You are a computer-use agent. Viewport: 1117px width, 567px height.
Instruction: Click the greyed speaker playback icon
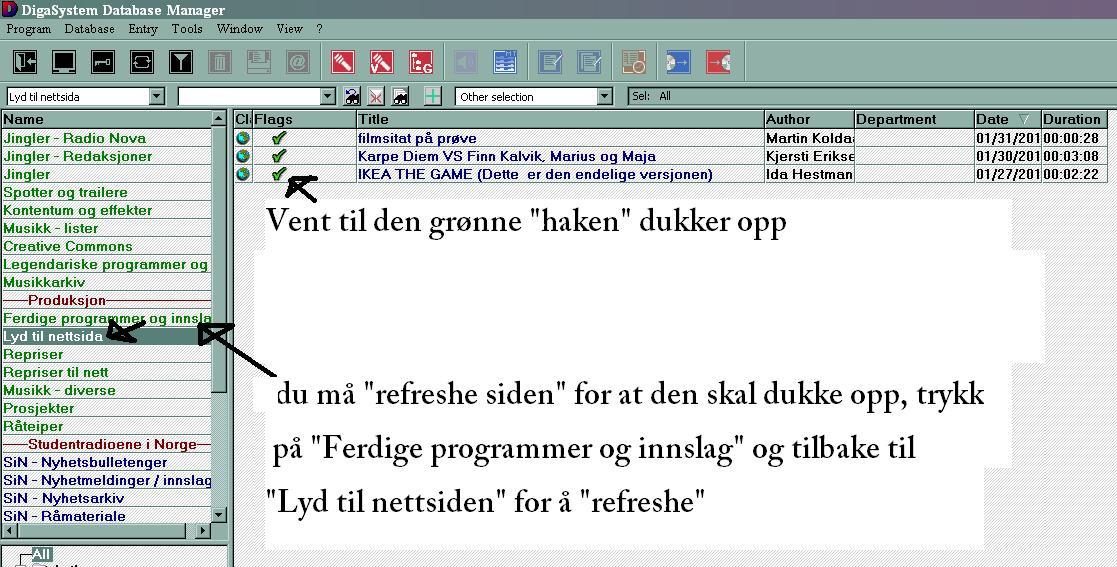466,62
